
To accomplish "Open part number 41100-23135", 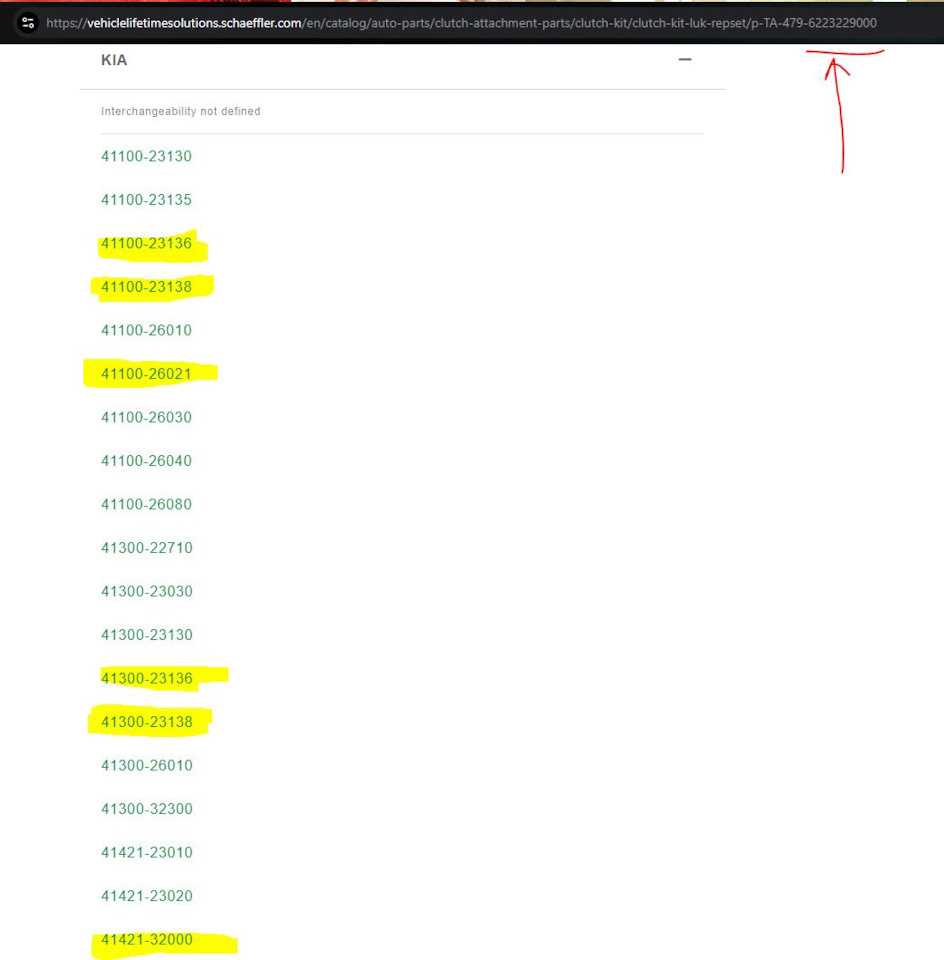I will (146, 200).
